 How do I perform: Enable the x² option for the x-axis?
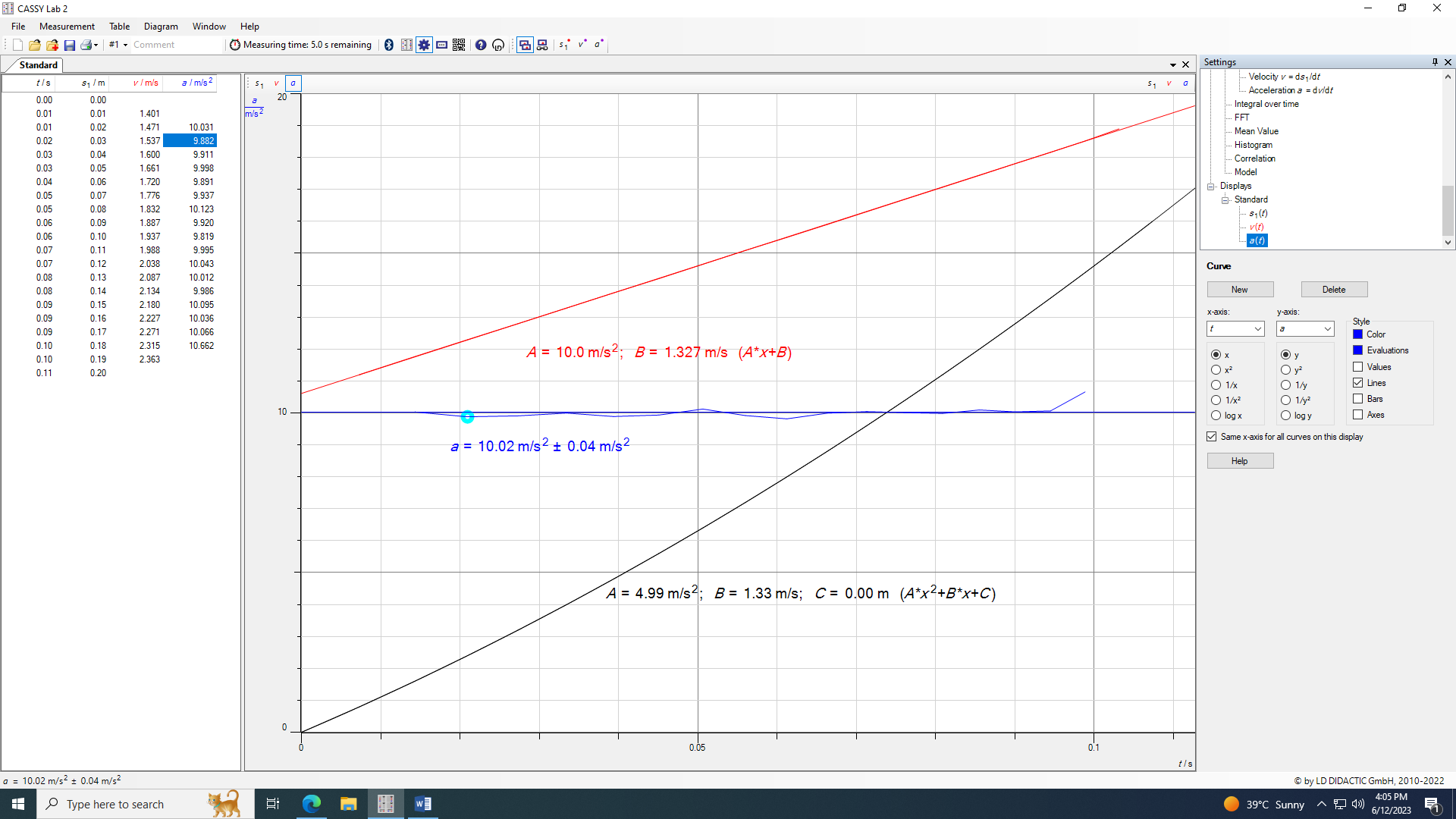point(1216,370)
